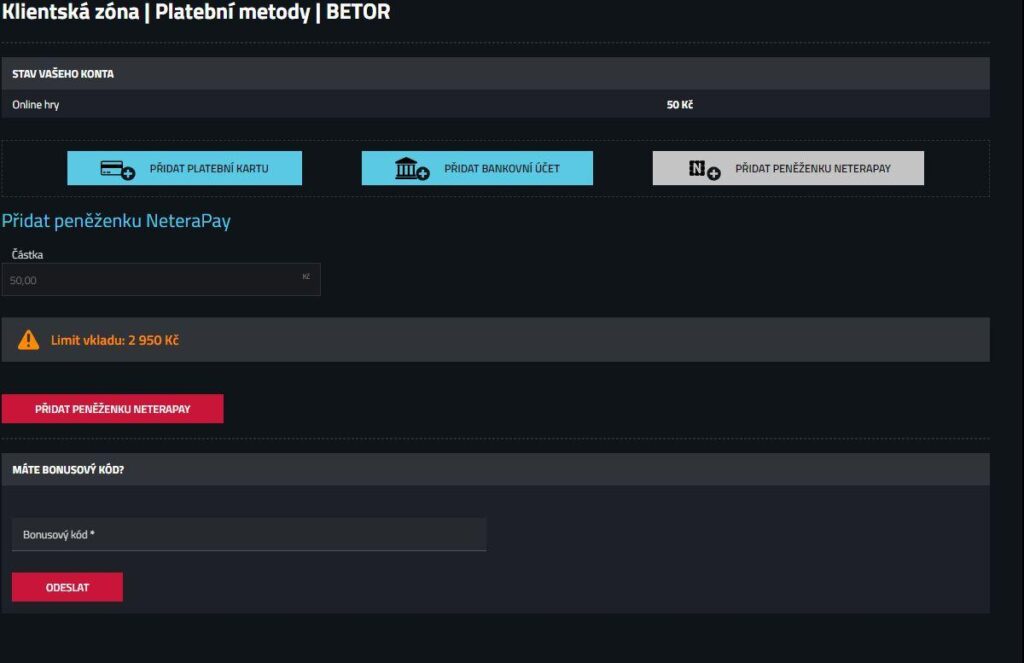Click the NeteraPay "N" wallet icon

point(704,170)
